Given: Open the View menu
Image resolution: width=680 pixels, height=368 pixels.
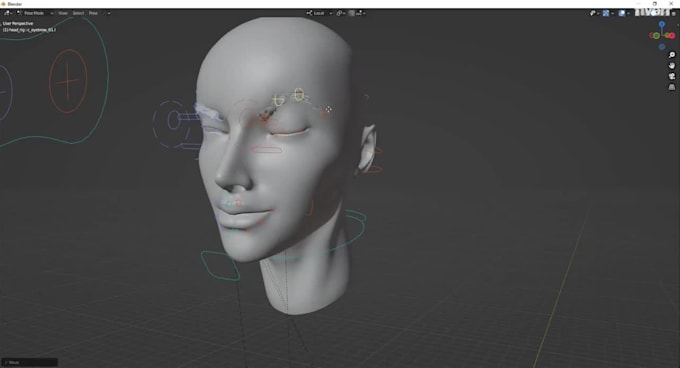Looking at the screenshot, I should [63, 13].
